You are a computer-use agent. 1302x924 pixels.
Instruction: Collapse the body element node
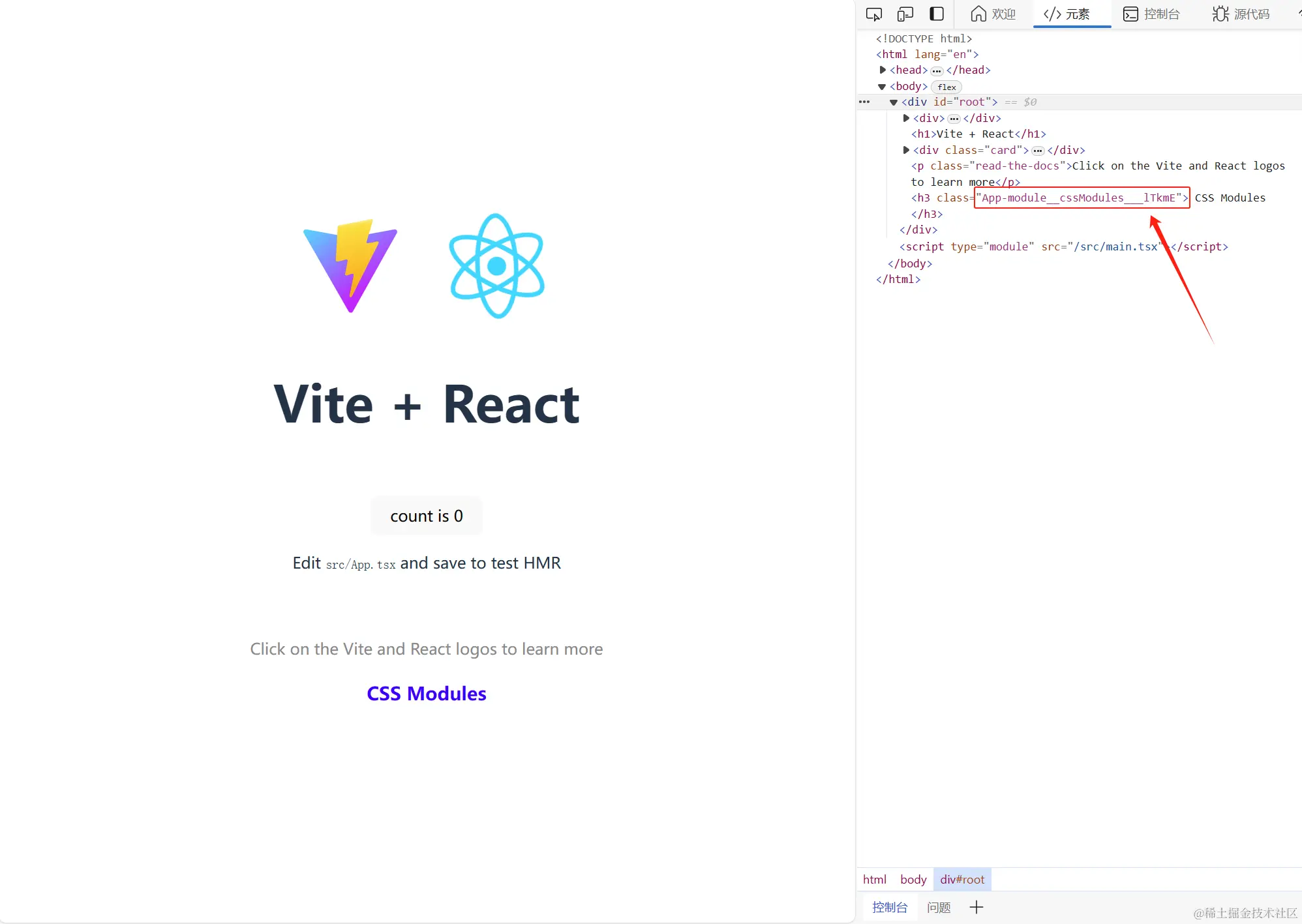882,87
